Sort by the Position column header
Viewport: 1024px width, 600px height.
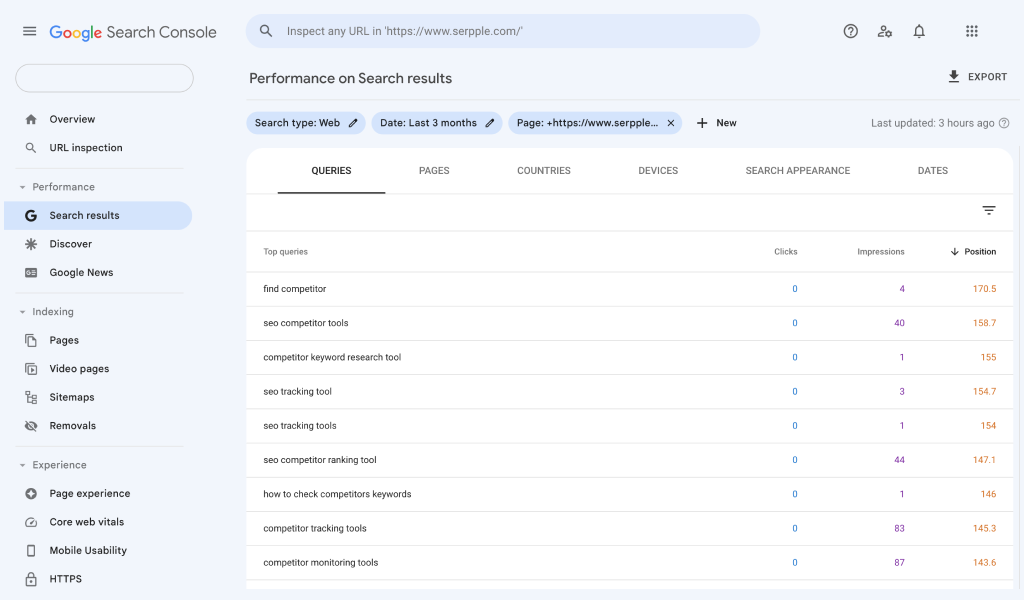[x=980, y=251]
